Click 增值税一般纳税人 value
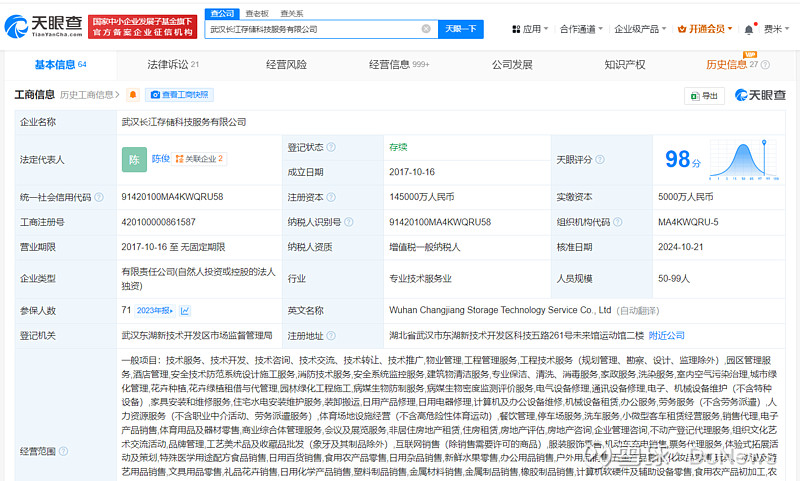 424,247
